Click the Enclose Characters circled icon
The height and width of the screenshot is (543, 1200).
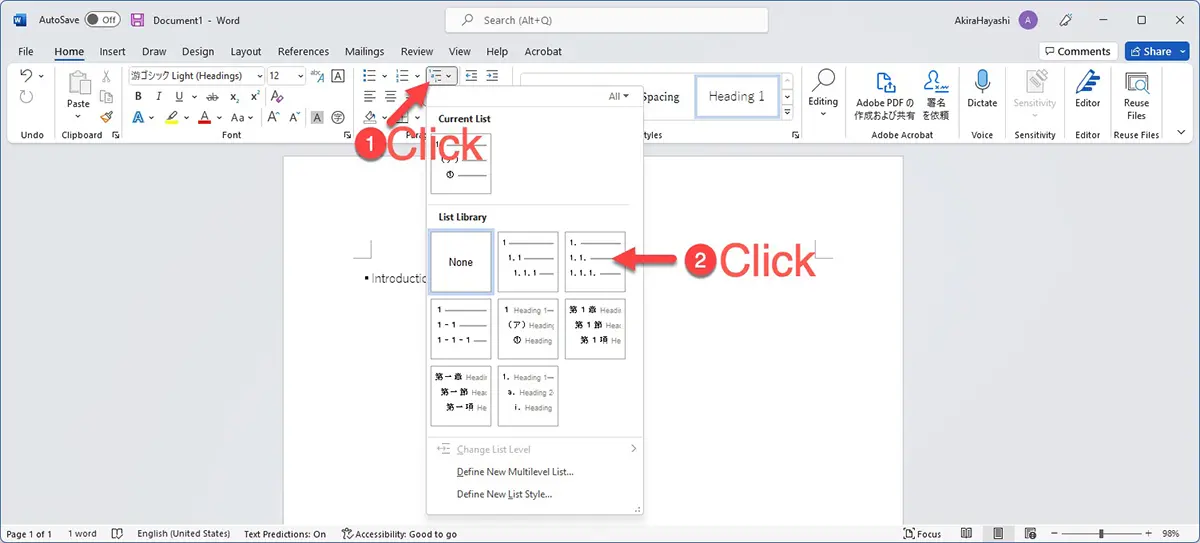pyautogui.click(x=338, y=117)
